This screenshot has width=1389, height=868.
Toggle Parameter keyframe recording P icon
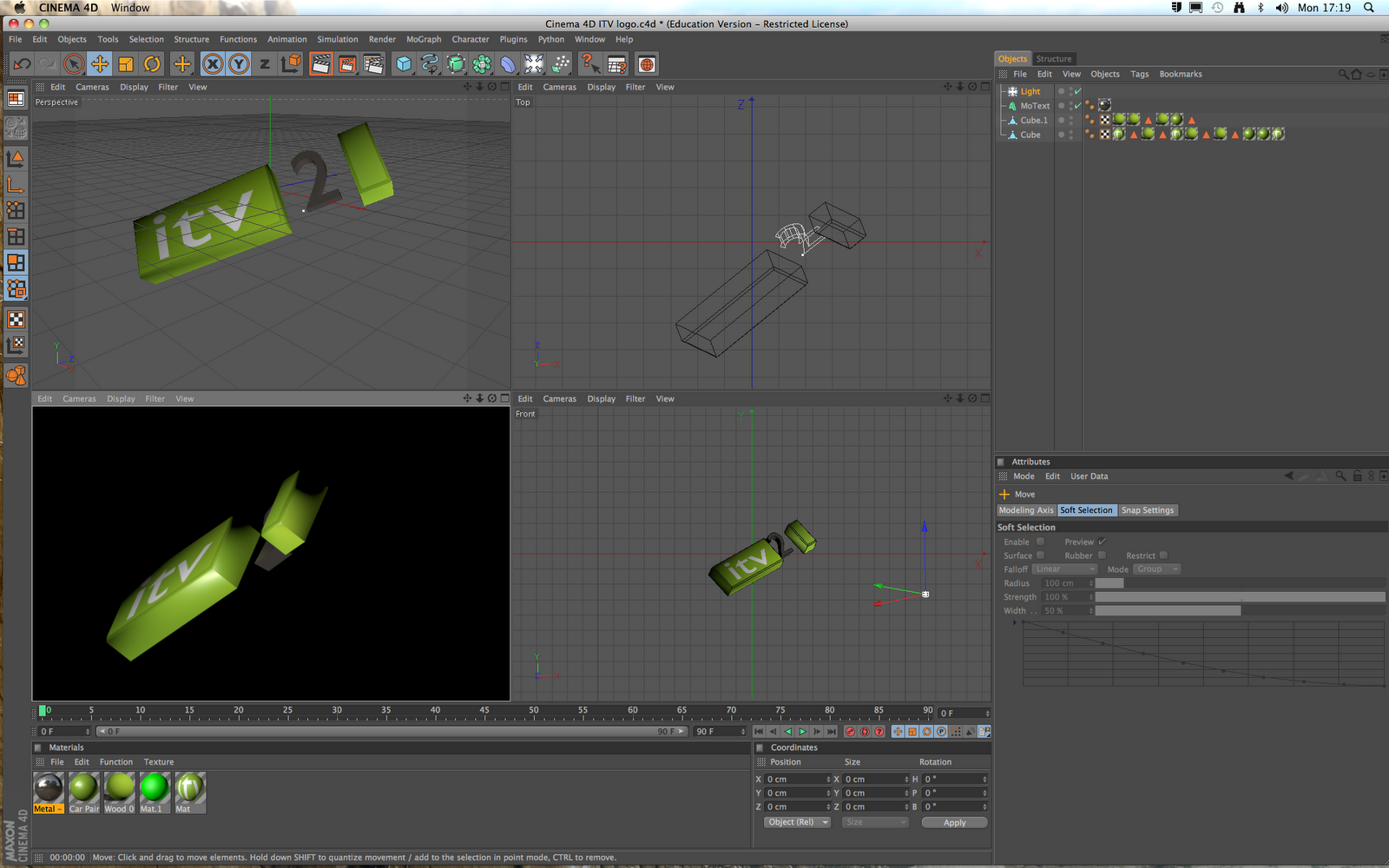pos(942,732)
